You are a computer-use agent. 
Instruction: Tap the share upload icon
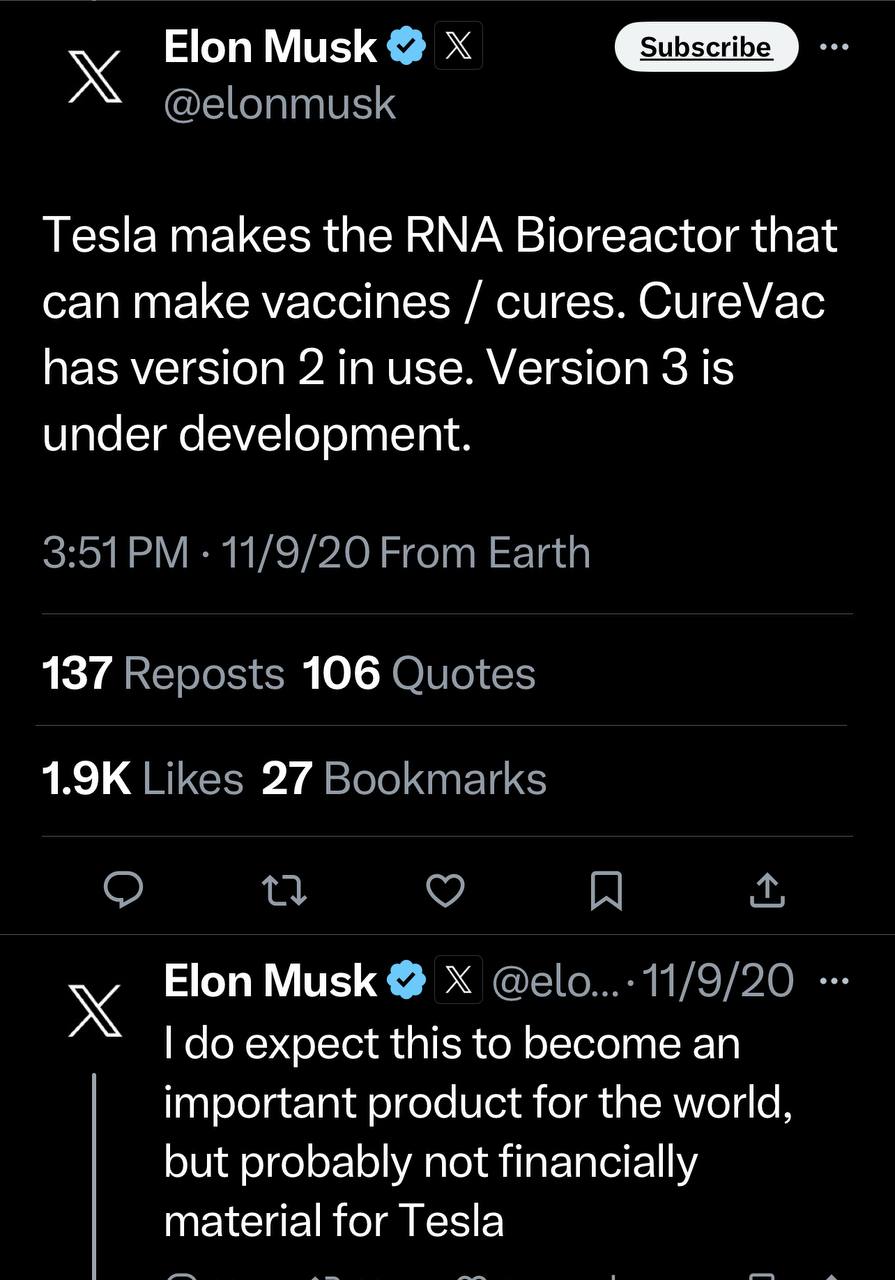[x=767, y=888]
